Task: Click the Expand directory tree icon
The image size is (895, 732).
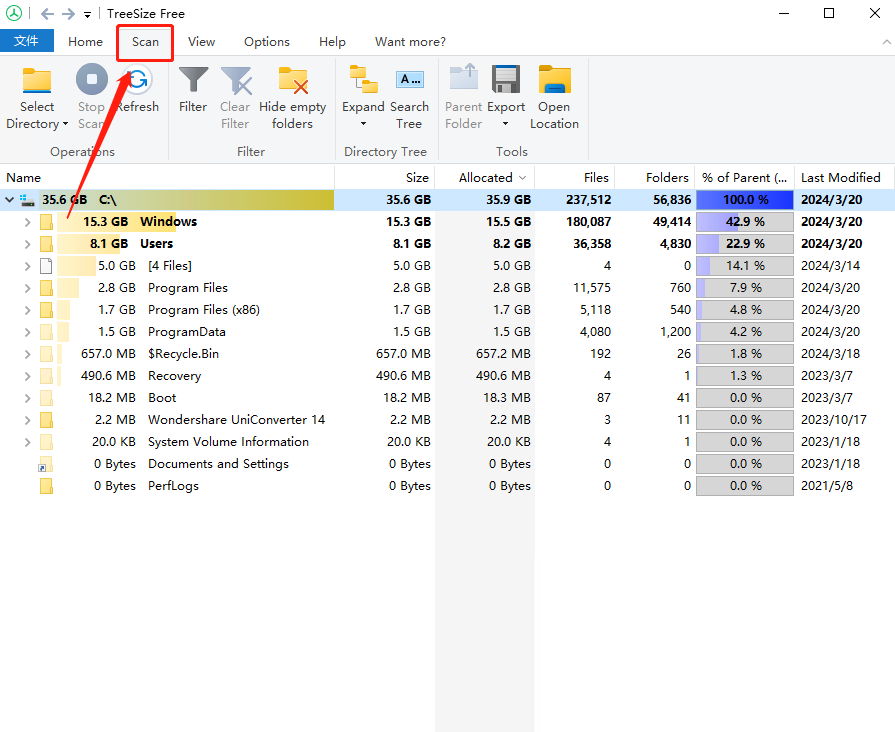Action: [363, 81]
